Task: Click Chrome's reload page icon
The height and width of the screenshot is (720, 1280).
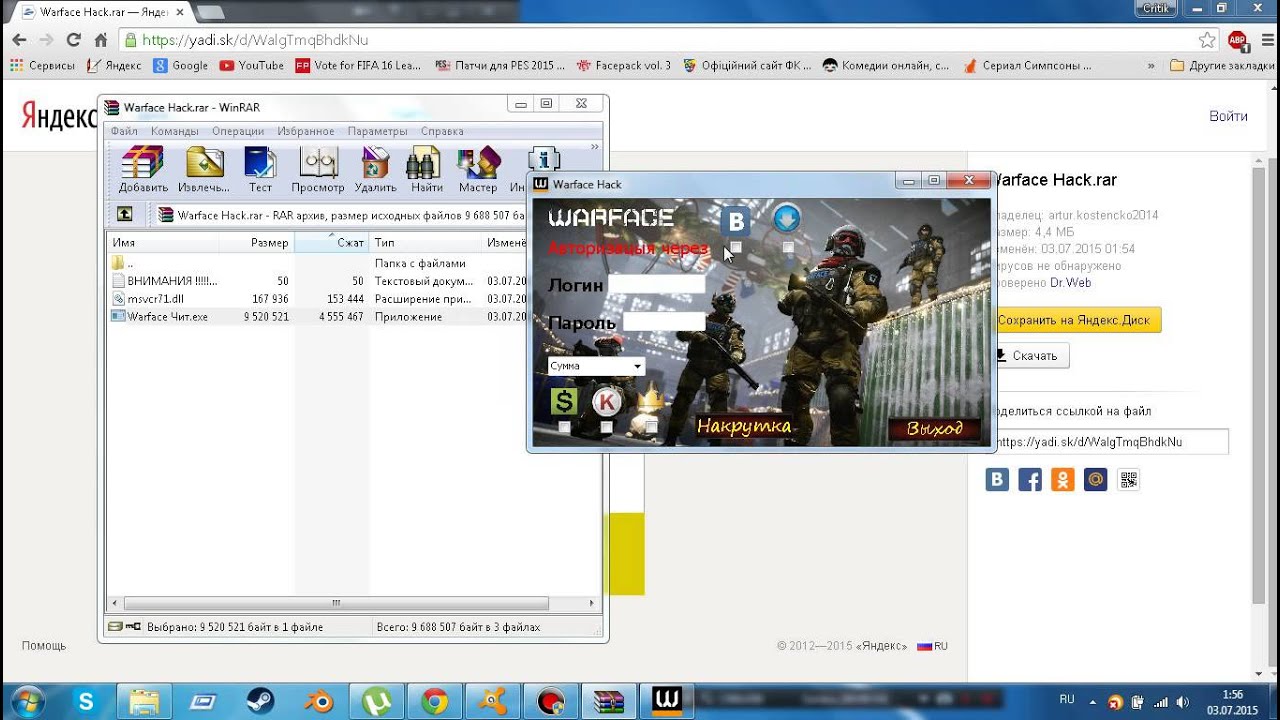Action: tap(73, 40)
